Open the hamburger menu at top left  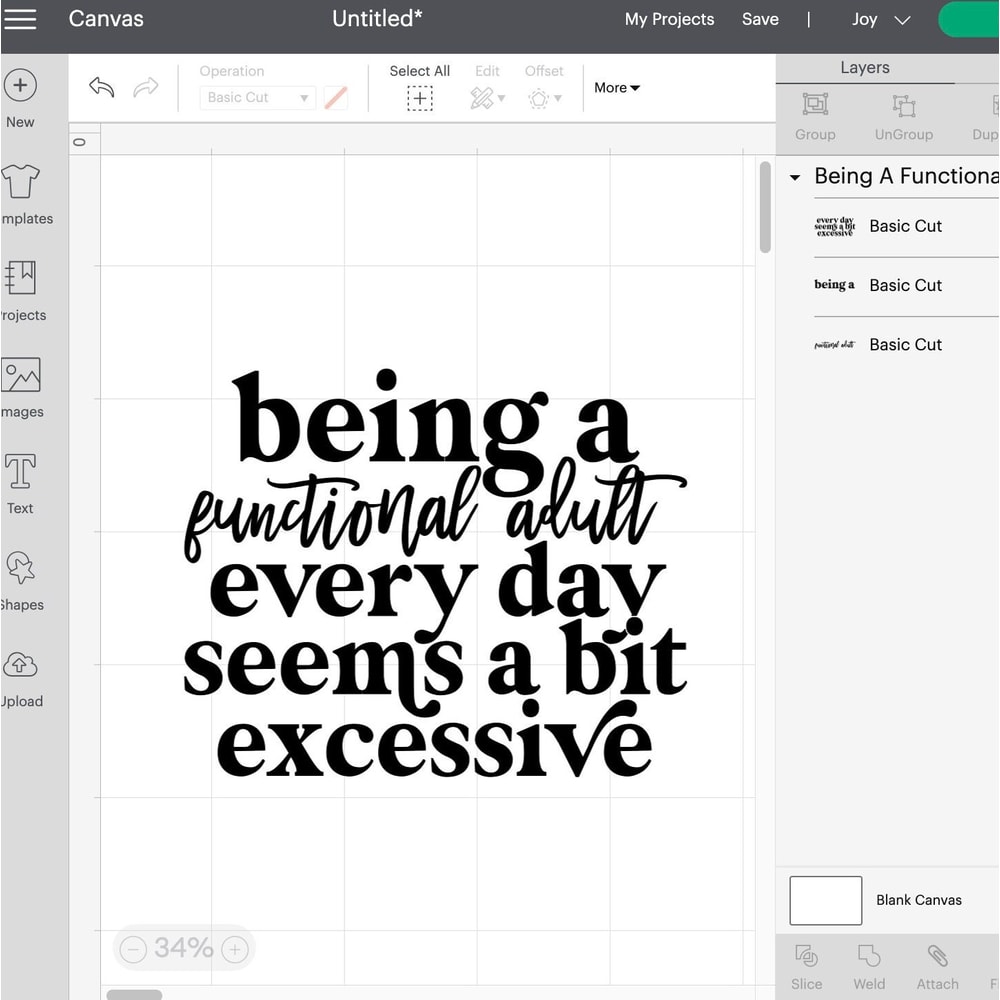point(21,19)
